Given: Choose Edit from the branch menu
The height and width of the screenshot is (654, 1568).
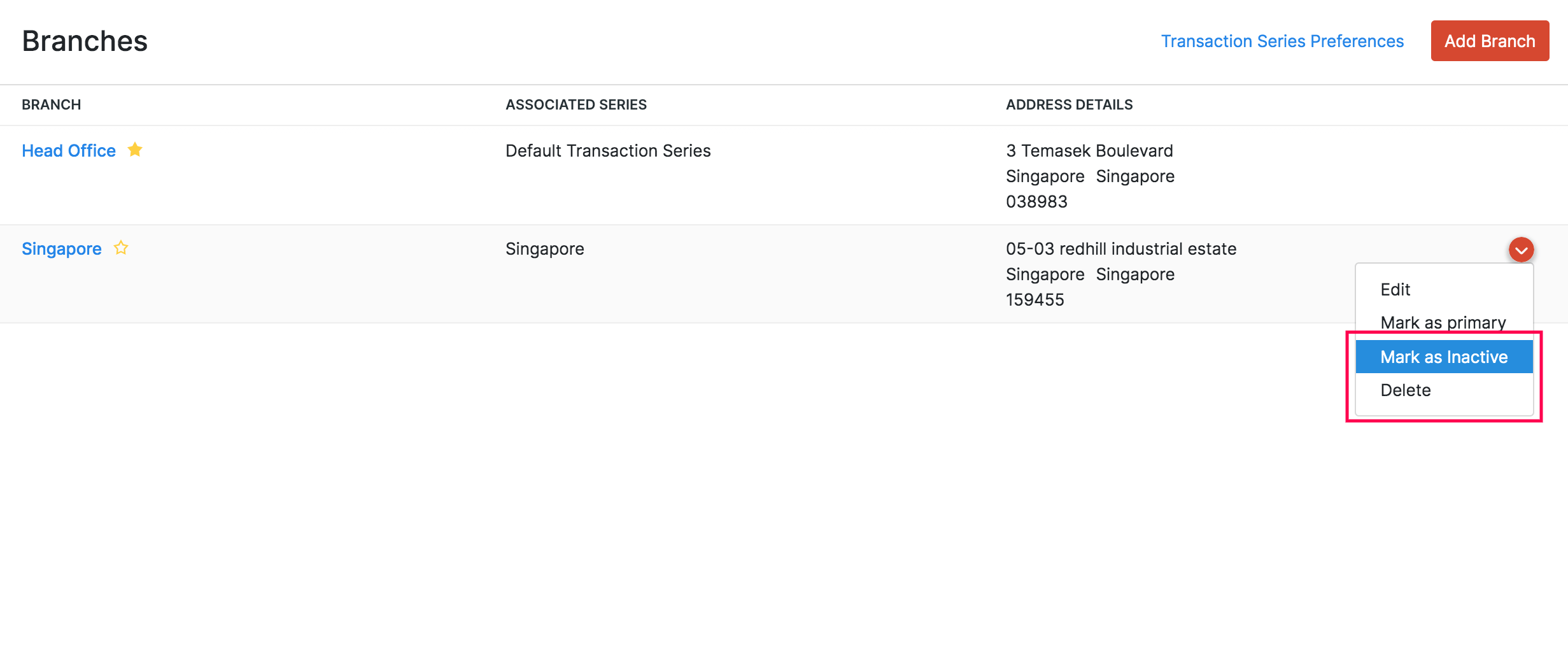Looking at the screenshot, I should 1395,290.
